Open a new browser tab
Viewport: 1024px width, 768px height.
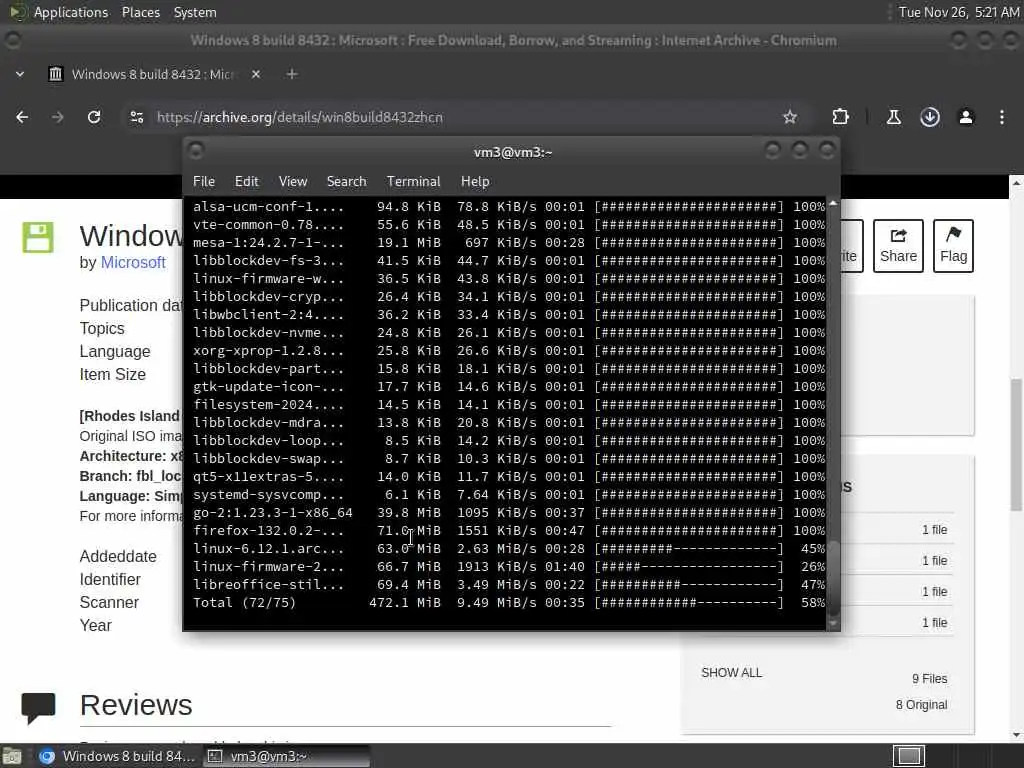(292, 74)
